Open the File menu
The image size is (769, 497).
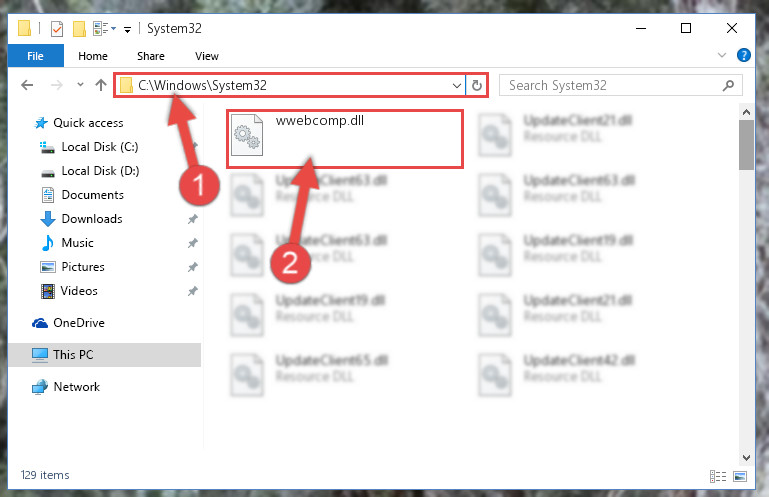35,56
